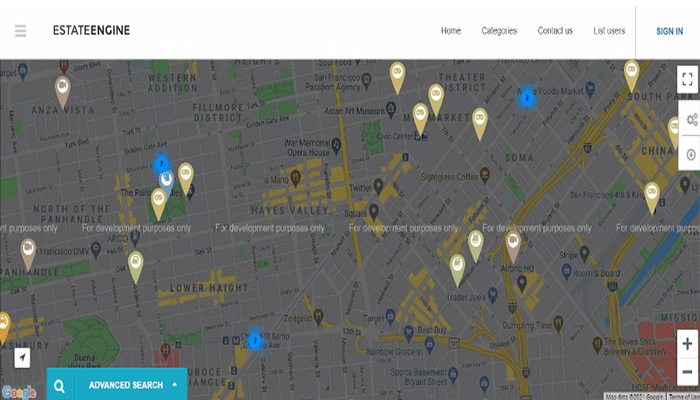This screenshot has width=700, height=400.
Task: Click the Sightglass Coffee place pin
Action: click(484, 175)
